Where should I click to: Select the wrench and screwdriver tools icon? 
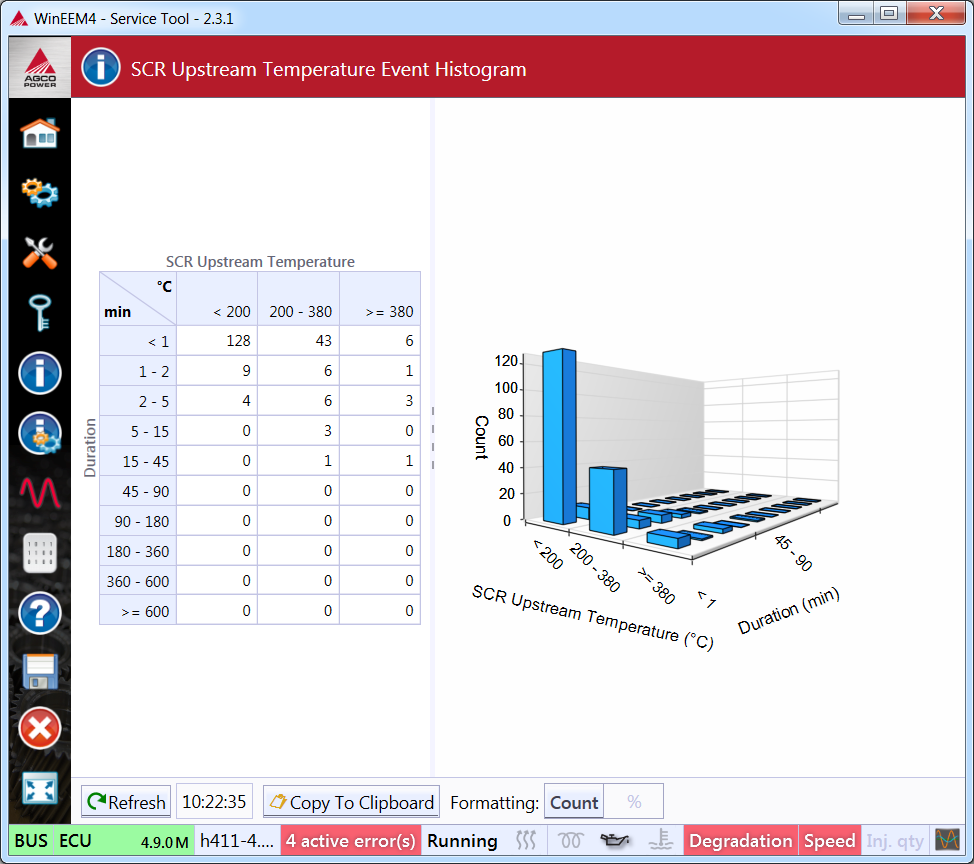tap(40, 252)
